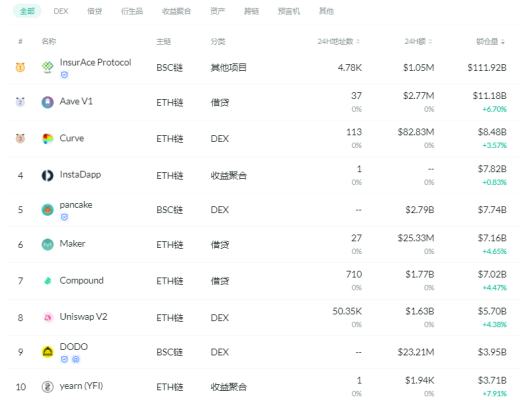Click the 其他项目 category of InsurAce

pos(228,68)
